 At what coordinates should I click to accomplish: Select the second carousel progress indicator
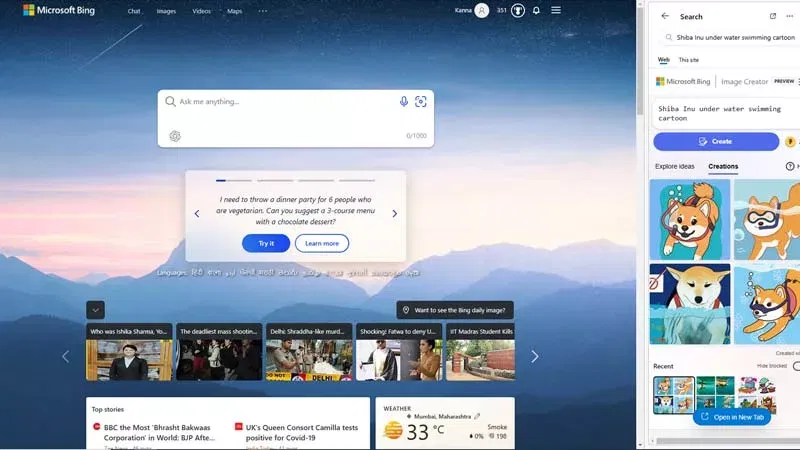tap(275, 180)
